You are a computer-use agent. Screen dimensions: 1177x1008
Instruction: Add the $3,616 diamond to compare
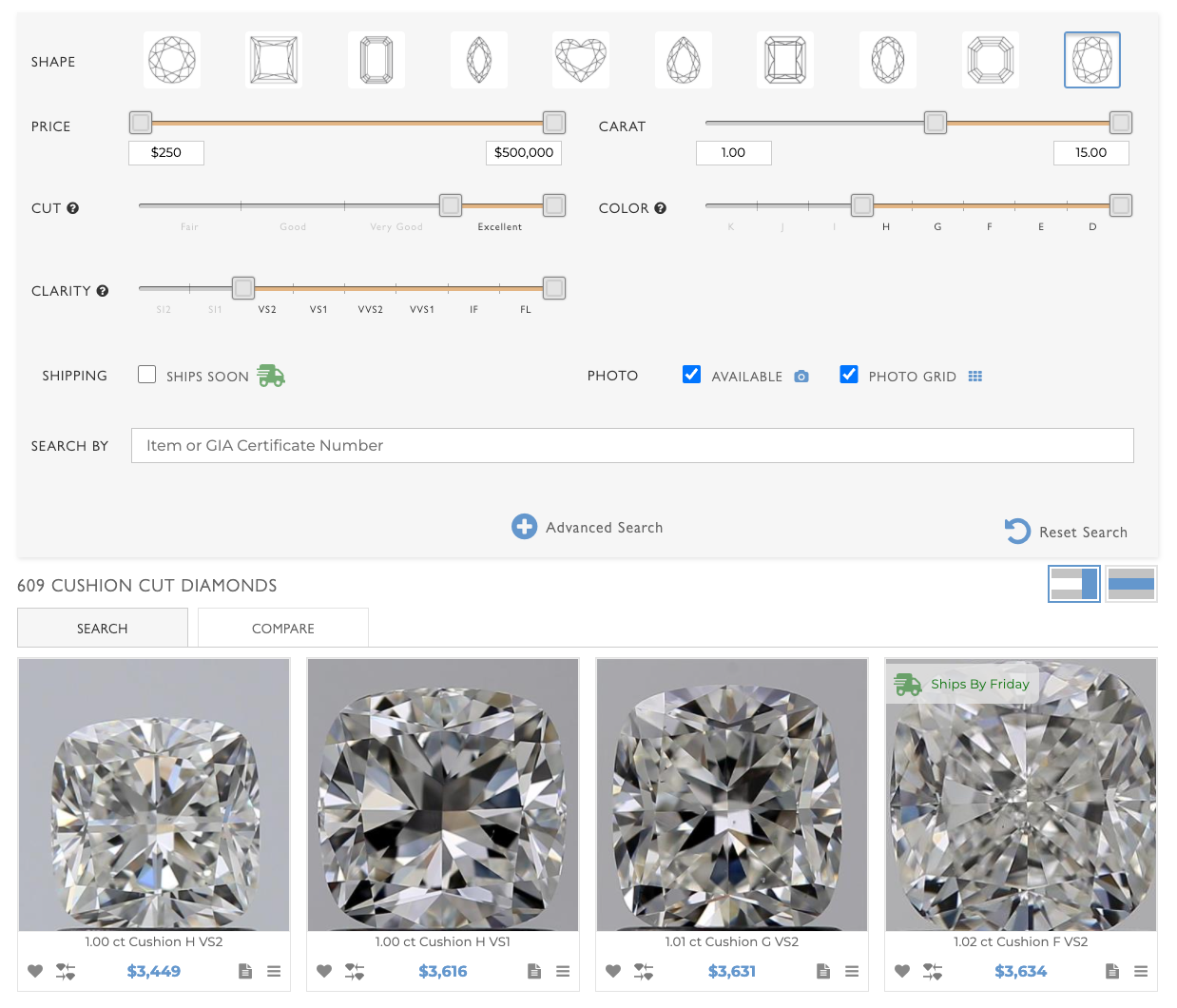[x=355, y=971]
